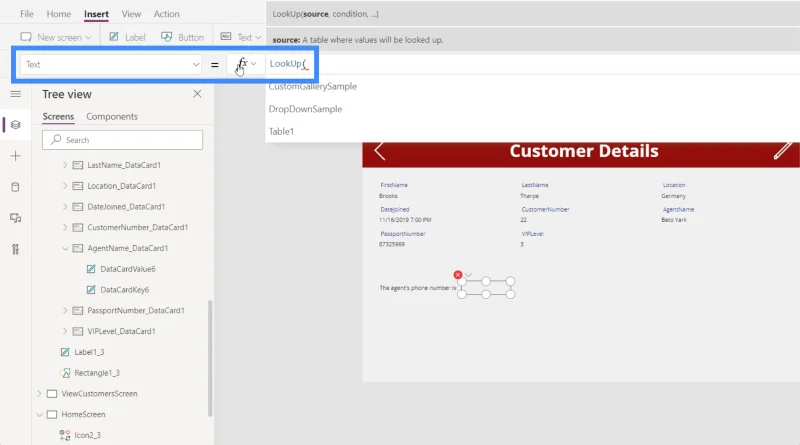Open the error chevron beside the red icon
The image size is (800, 445).
[468, 275]
